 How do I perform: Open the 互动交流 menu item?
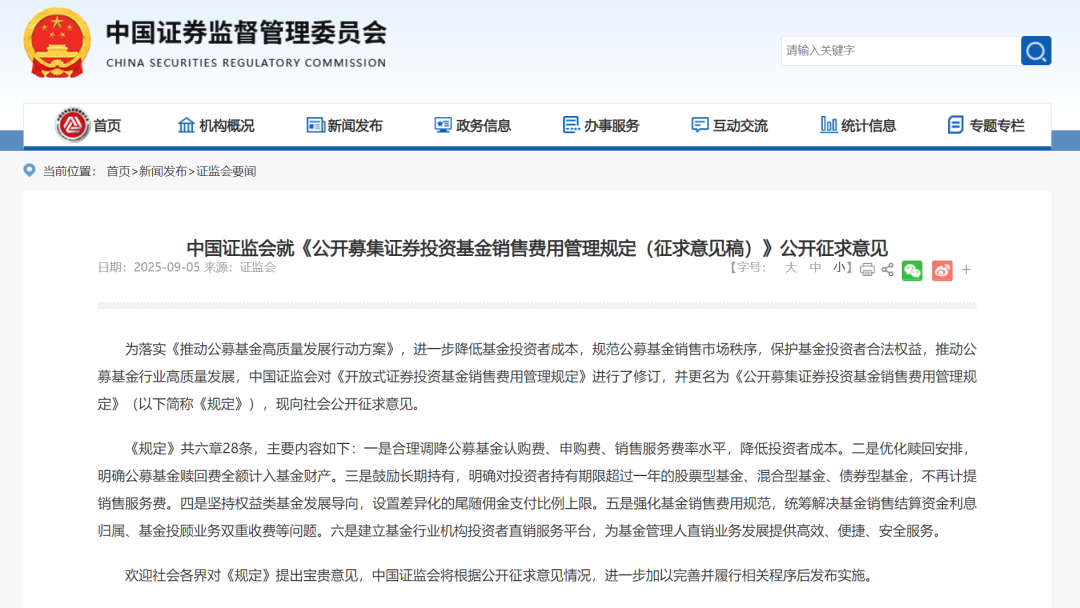coord(740,125)
